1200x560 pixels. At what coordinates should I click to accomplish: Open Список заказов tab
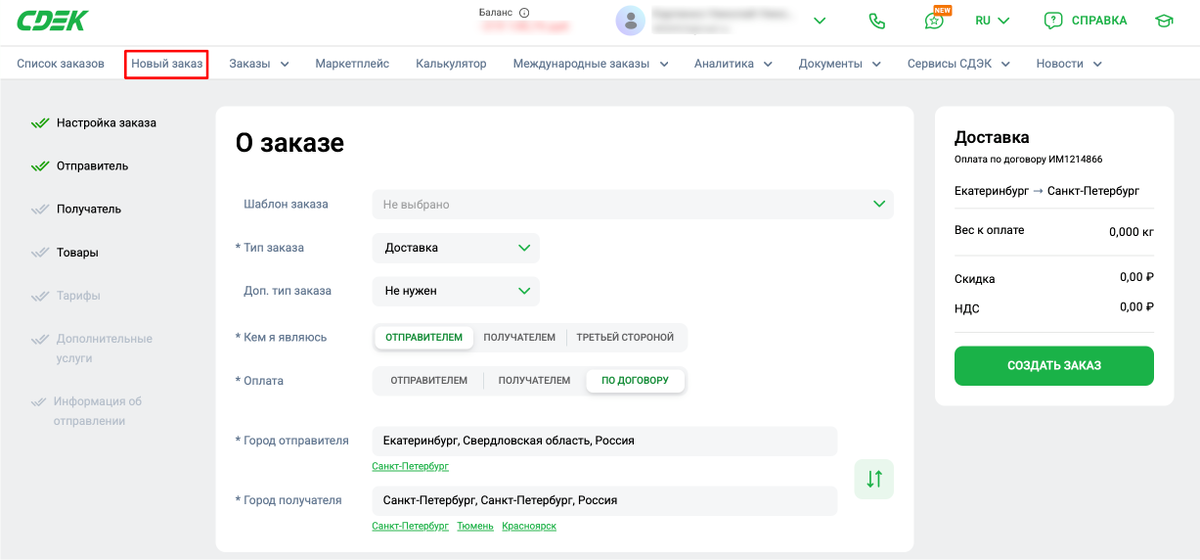[x=60, y=63]
